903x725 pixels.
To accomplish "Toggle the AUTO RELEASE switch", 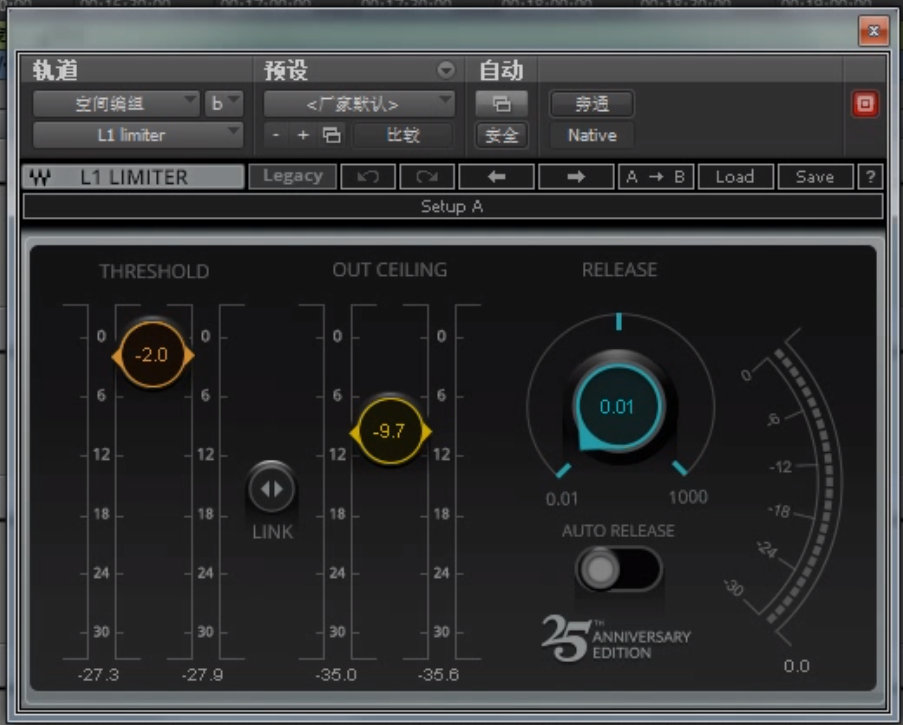I will (618, 570).
